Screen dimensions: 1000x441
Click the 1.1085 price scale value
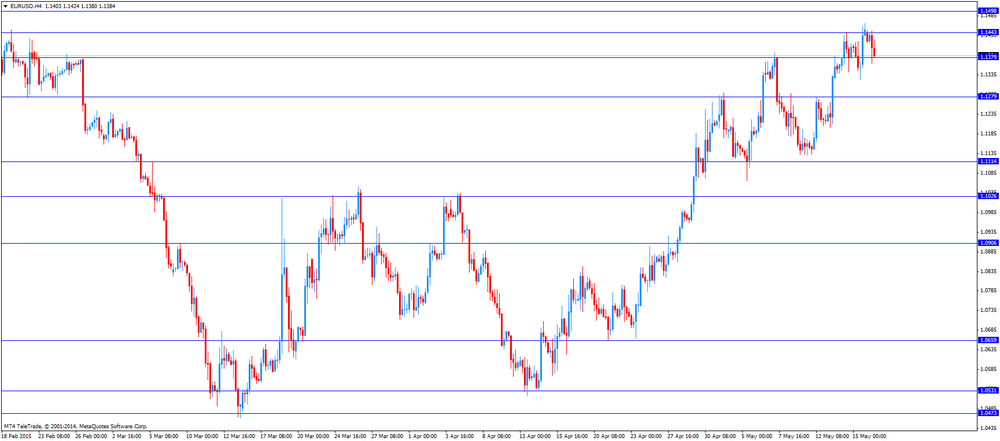[x=989, y=173]
